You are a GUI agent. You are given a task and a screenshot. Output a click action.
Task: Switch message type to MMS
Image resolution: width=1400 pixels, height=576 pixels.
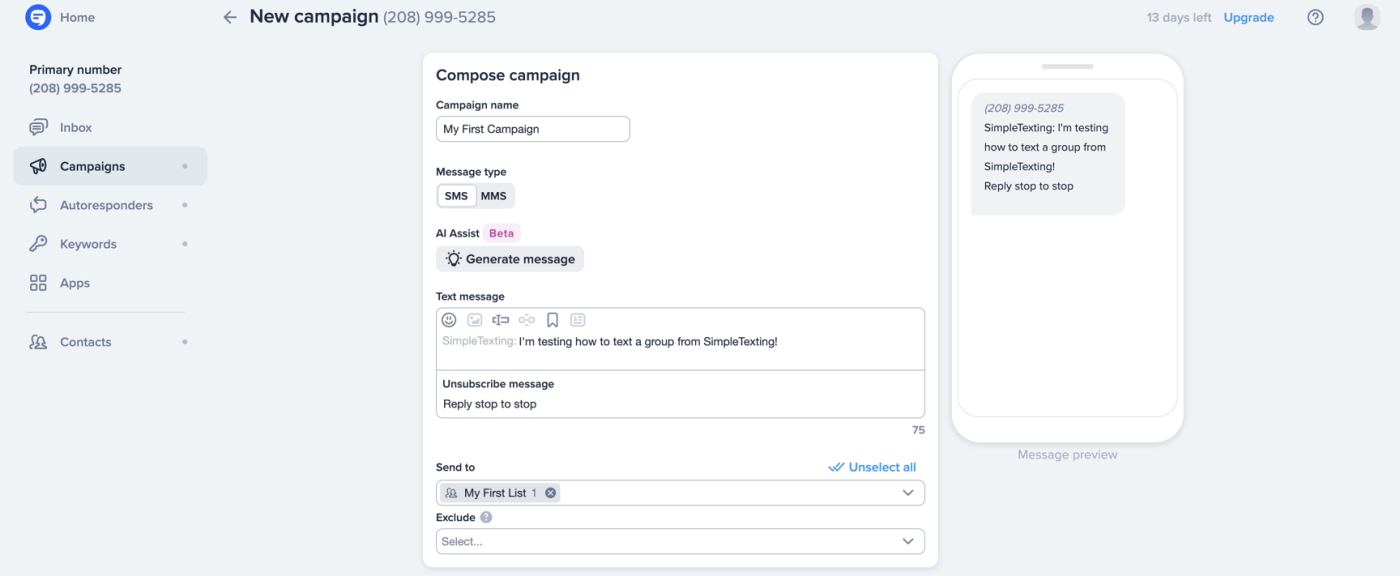coord(494,196)
